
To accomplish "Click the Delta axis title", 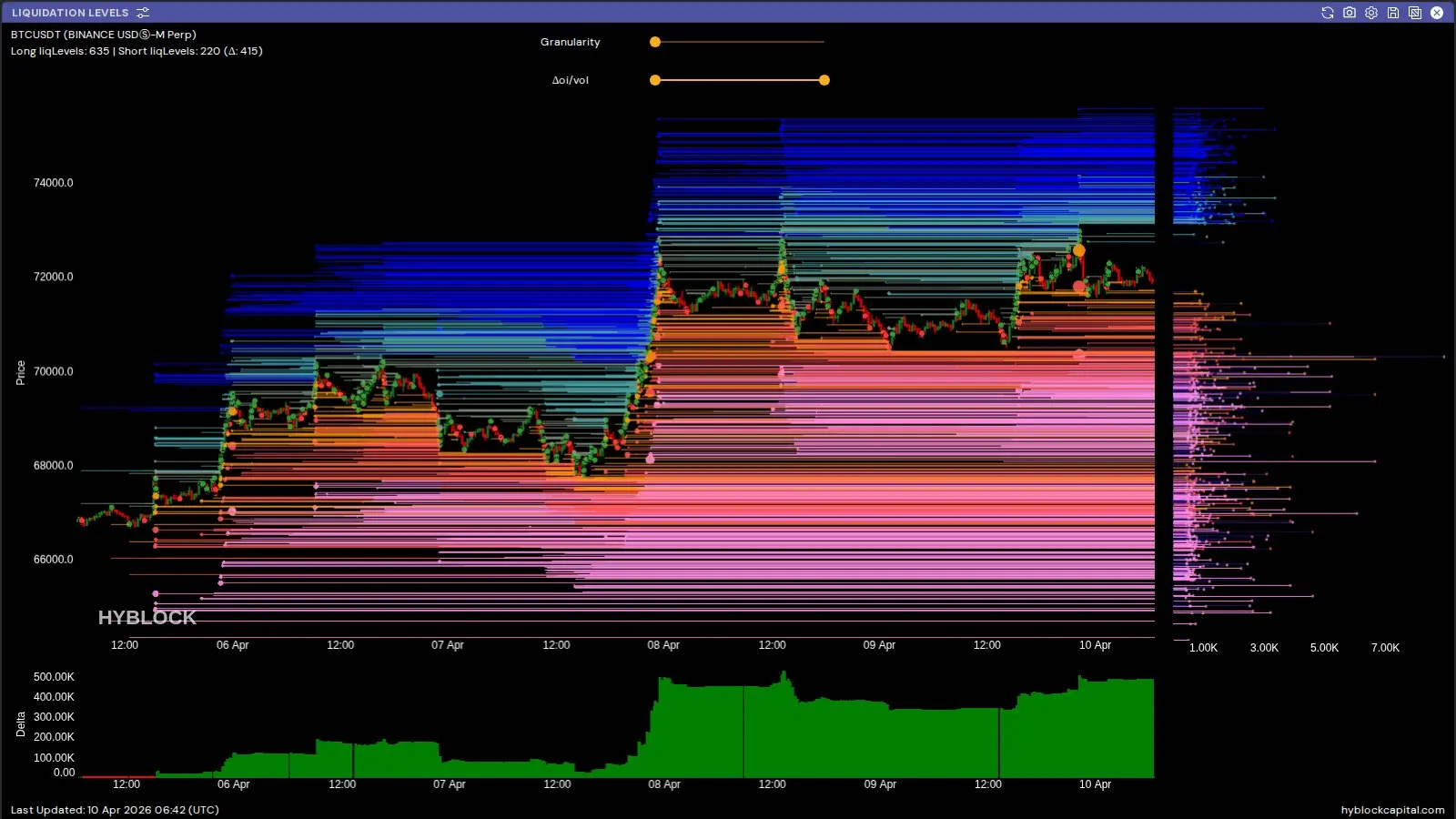I will click(x=20, y=724).
